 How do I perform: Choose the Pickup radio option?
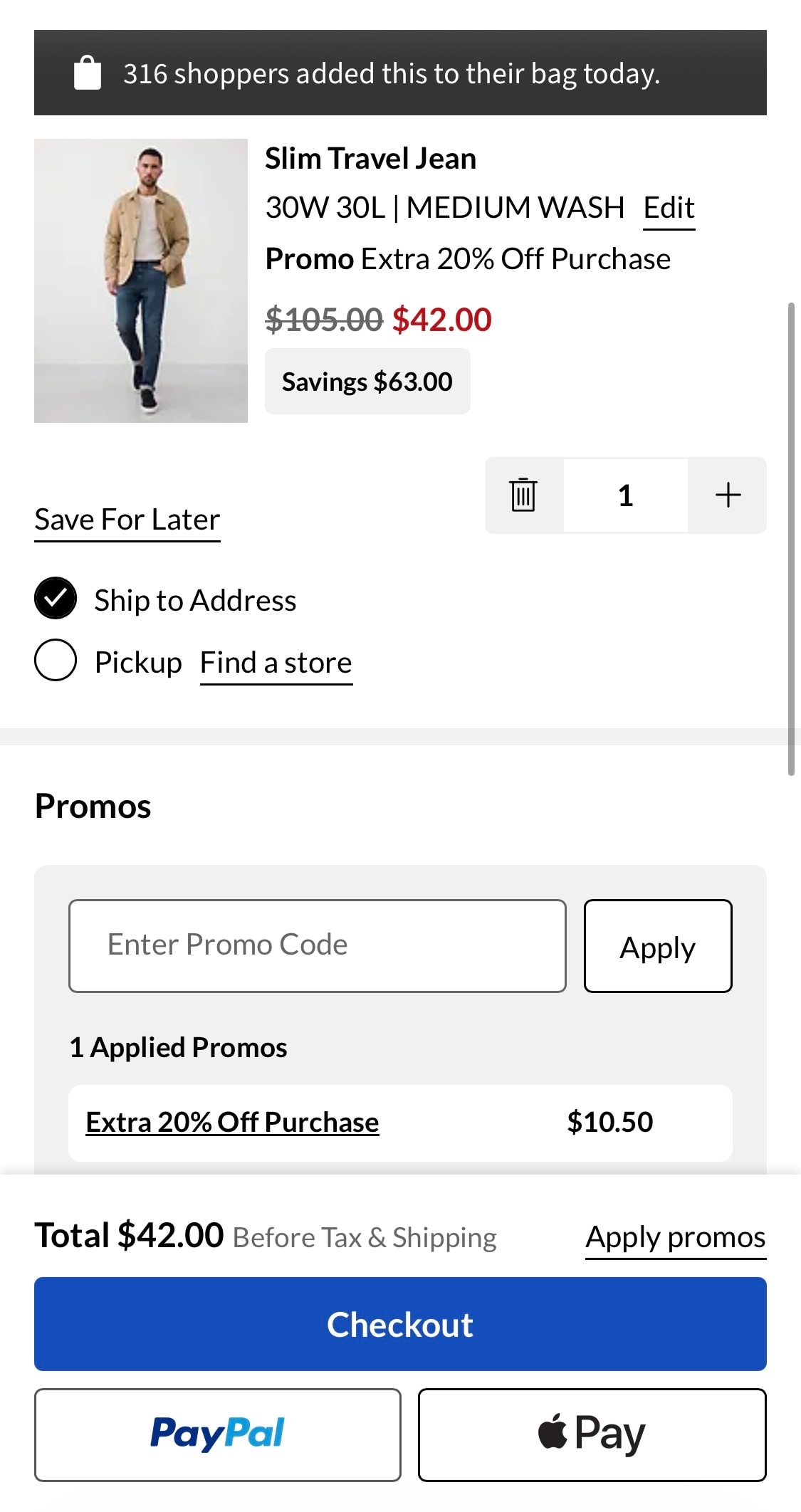click(x=56, y=660)
